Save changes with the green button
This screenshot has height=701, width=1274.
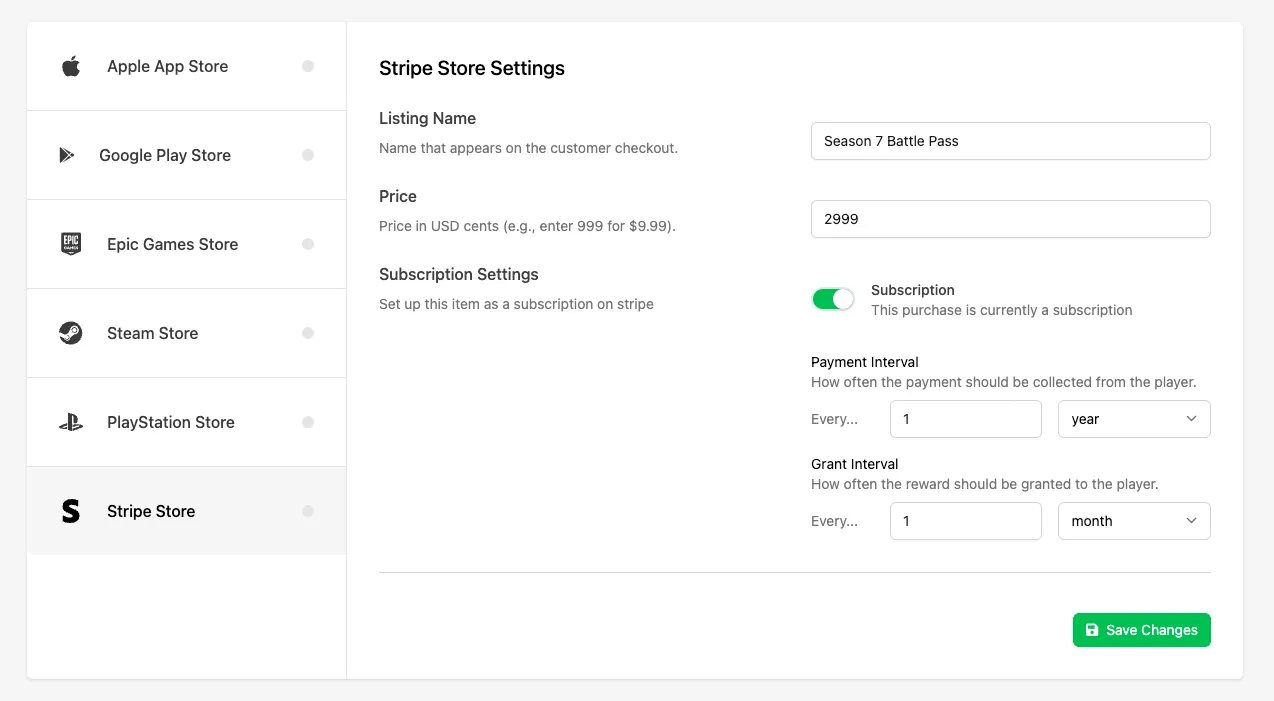[x=1141, y=630]
